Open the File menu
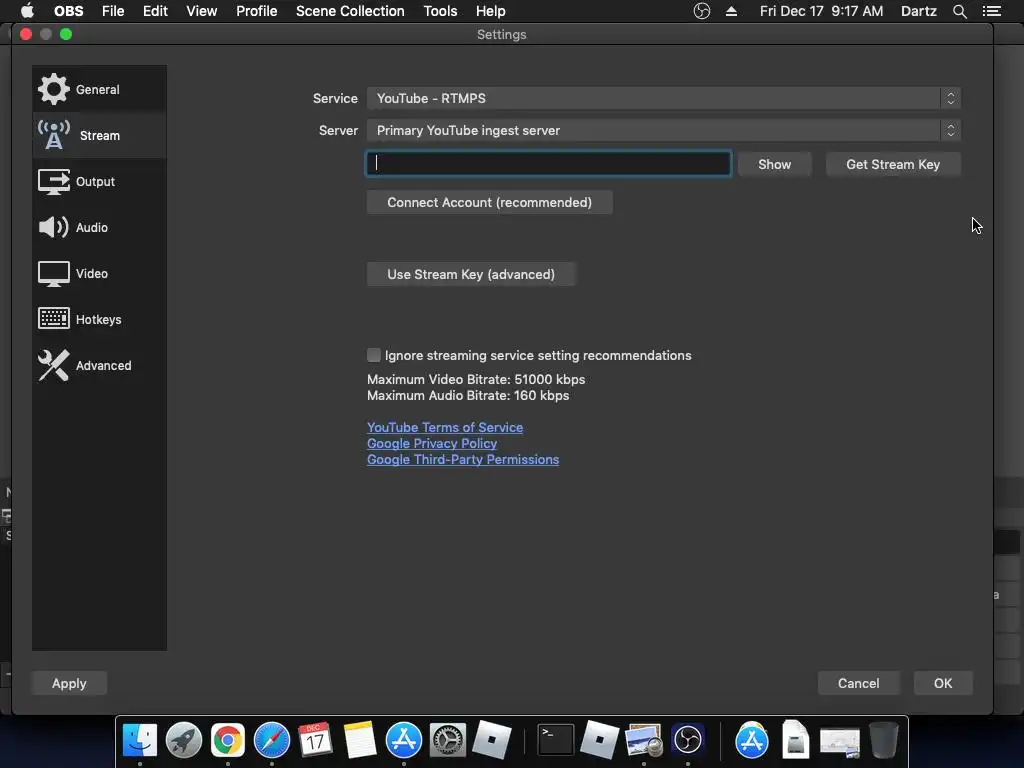Screen dimensions: 1024x768 (x=113, y=11)
